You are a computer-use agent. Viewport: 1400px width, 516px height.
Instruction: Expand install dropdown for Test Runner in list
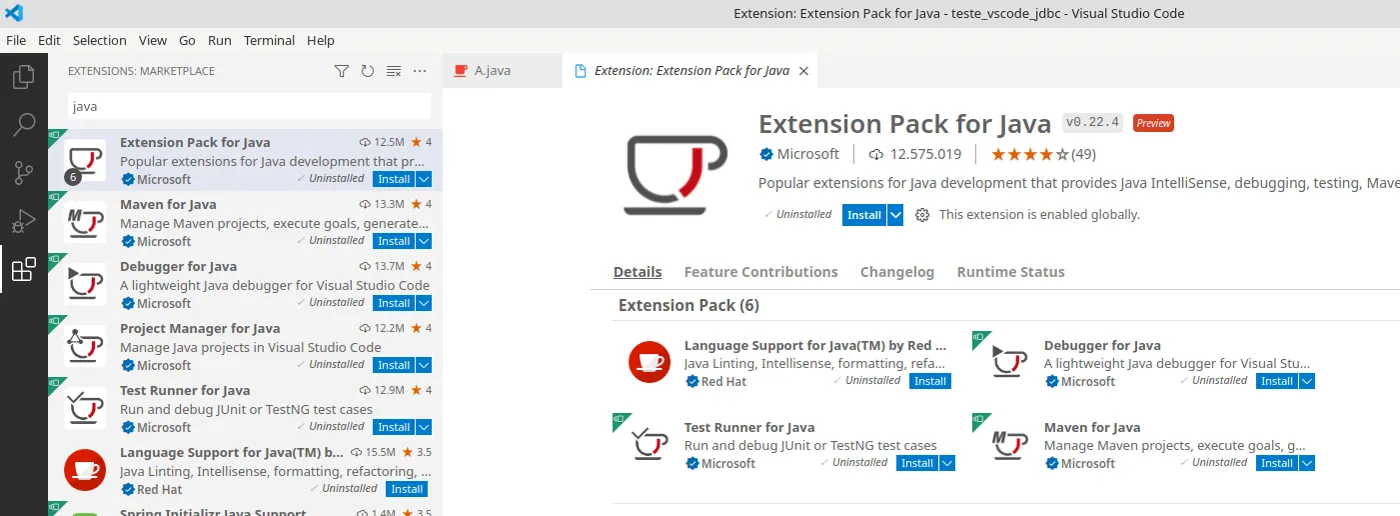424,427
